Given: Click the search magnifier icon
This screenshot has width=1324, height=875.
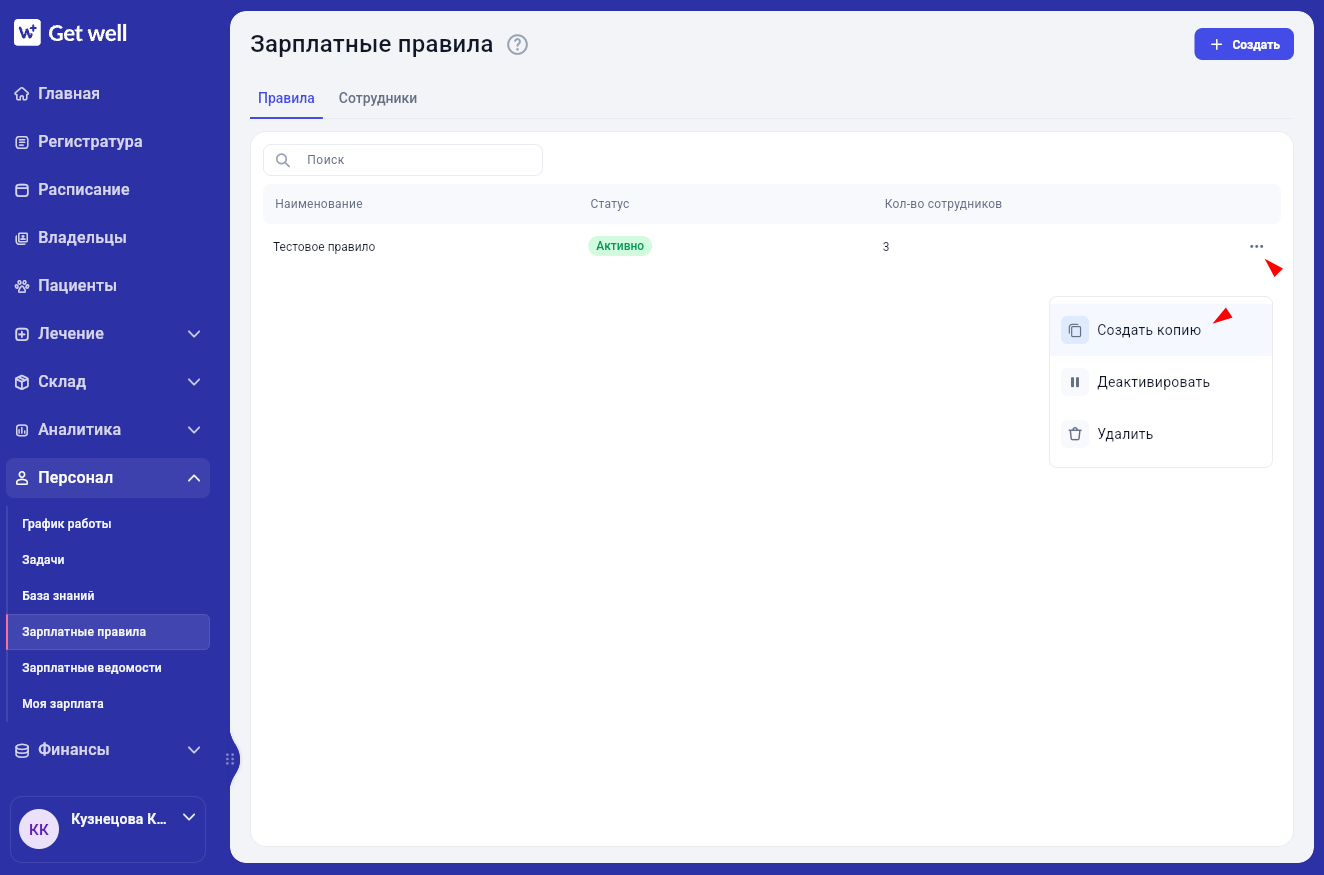Looking at the screenshot, I should pyautogui.click(x=283, y=160).
